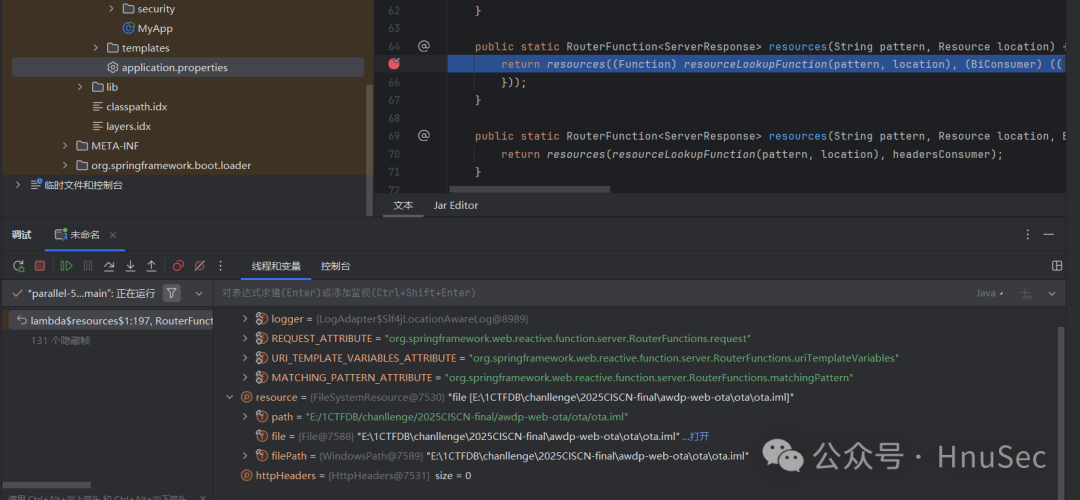This screenshot has width=1080, height=500.
Task: Expand the templates folder
Action: [96, 48]
